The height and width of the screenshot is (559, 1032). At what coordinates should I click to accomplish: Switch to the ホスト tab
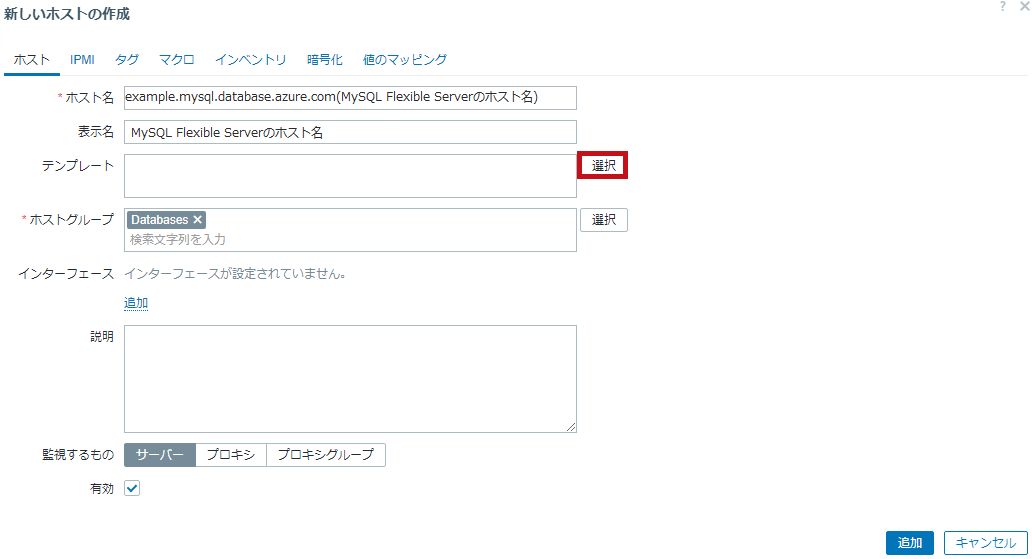coord(32,60)
